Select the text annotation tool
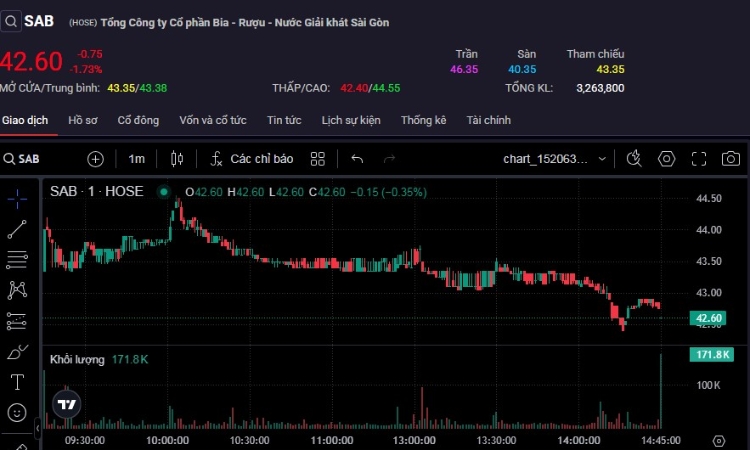Viewport: 750px width, 450px height. (x=17, y=382)
